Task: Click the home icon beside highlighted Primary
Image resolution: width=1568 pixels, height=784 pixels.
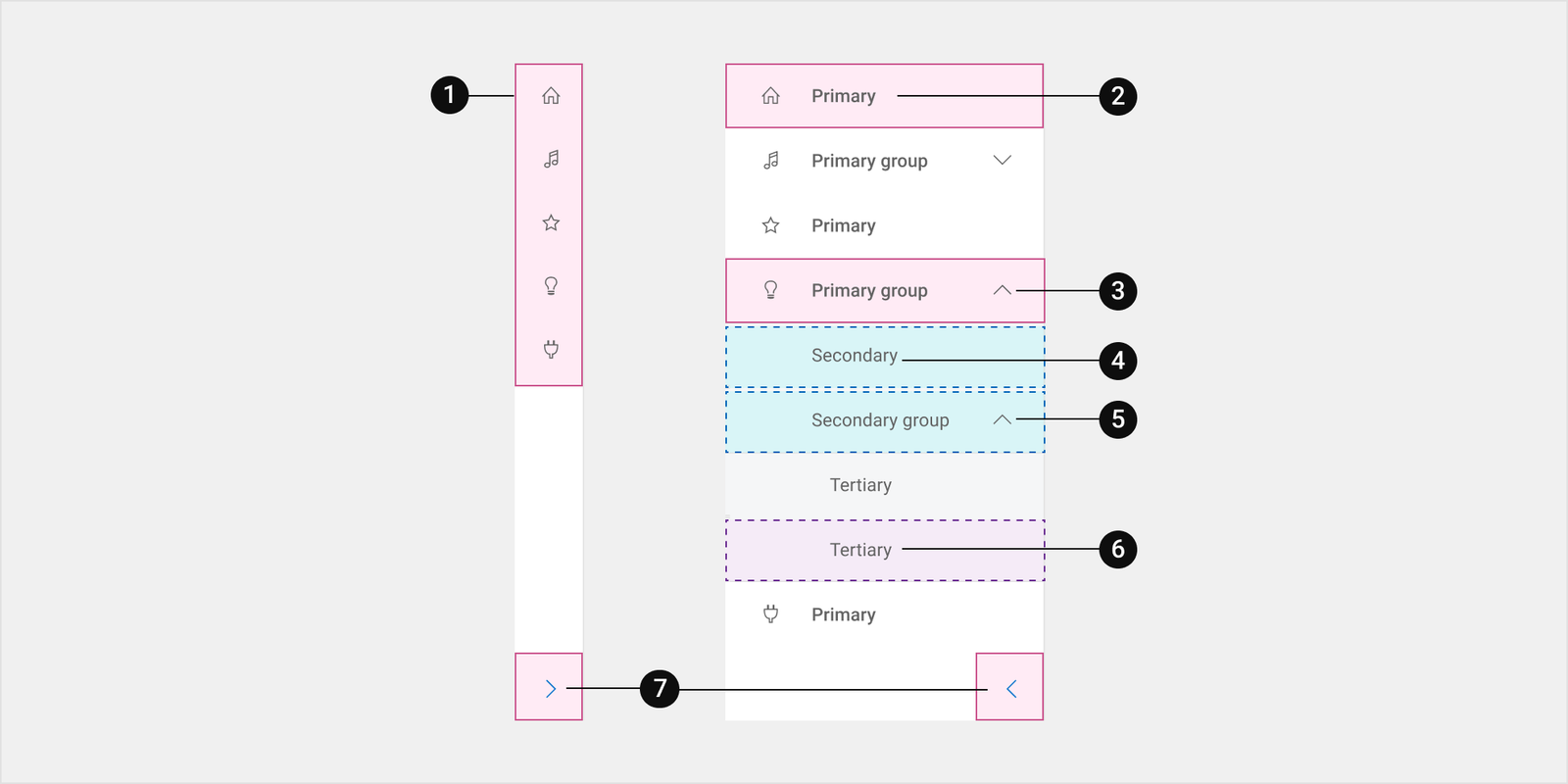Action: [x=771, y=96]
